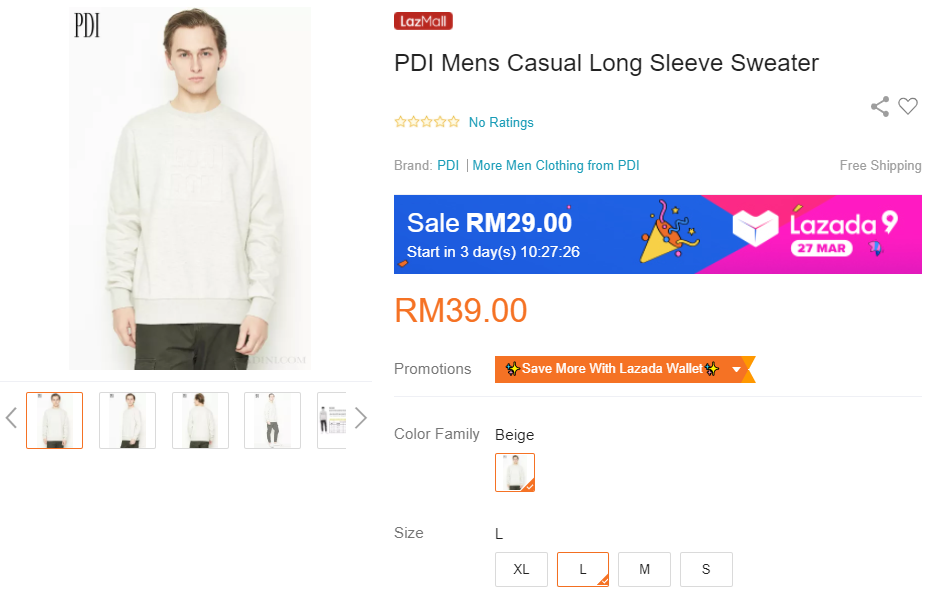
Task: Click the star rating icons
Action: [427, 122]
